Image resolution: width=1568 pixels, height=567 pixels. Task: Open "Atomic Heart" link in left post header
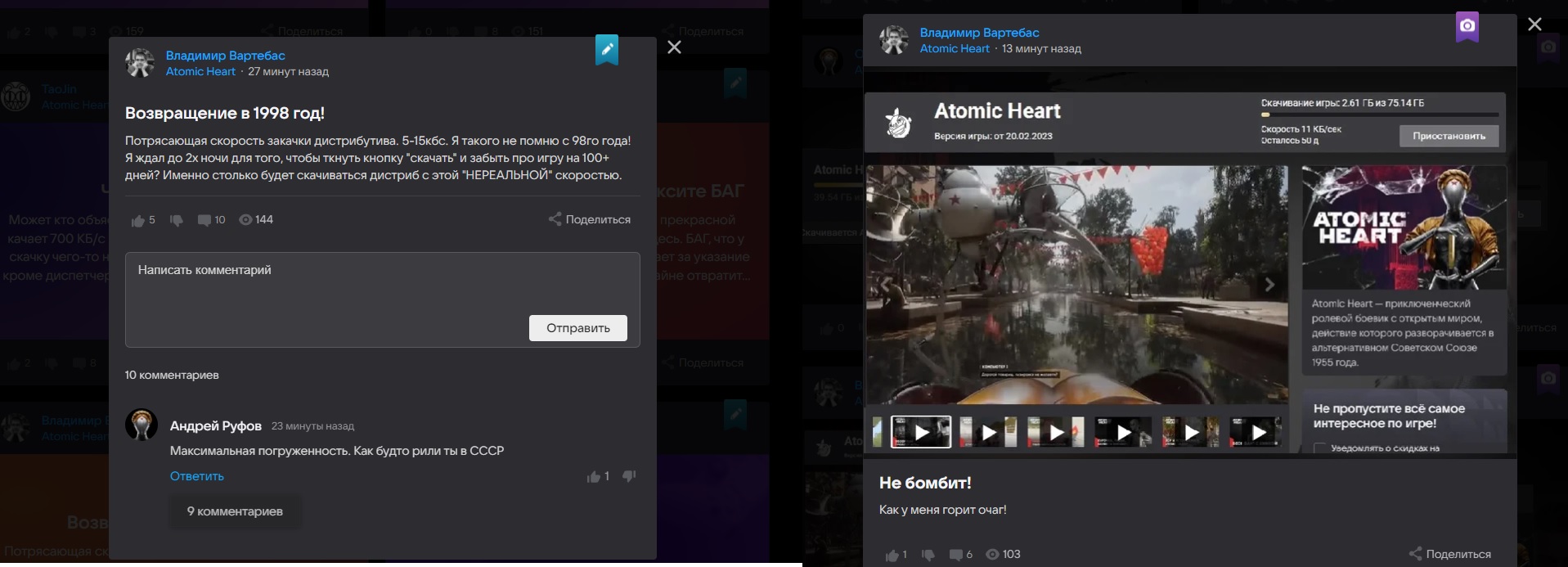coord(200,72)
